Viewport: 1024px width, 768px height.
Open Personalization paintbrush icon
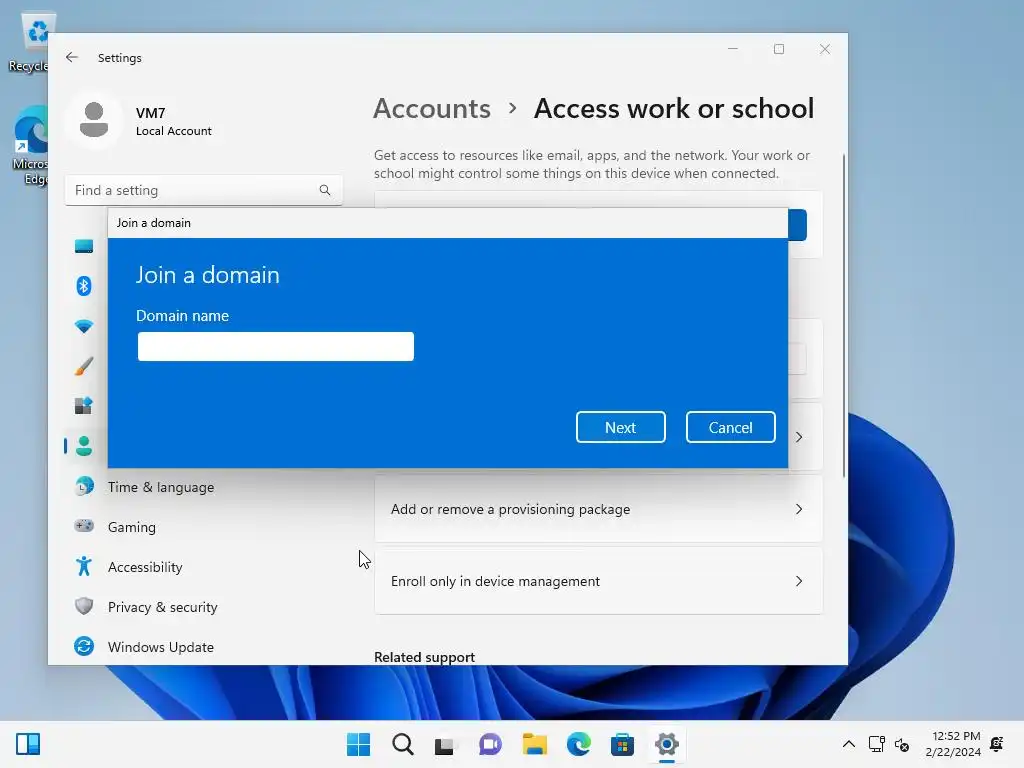[84, 366]
